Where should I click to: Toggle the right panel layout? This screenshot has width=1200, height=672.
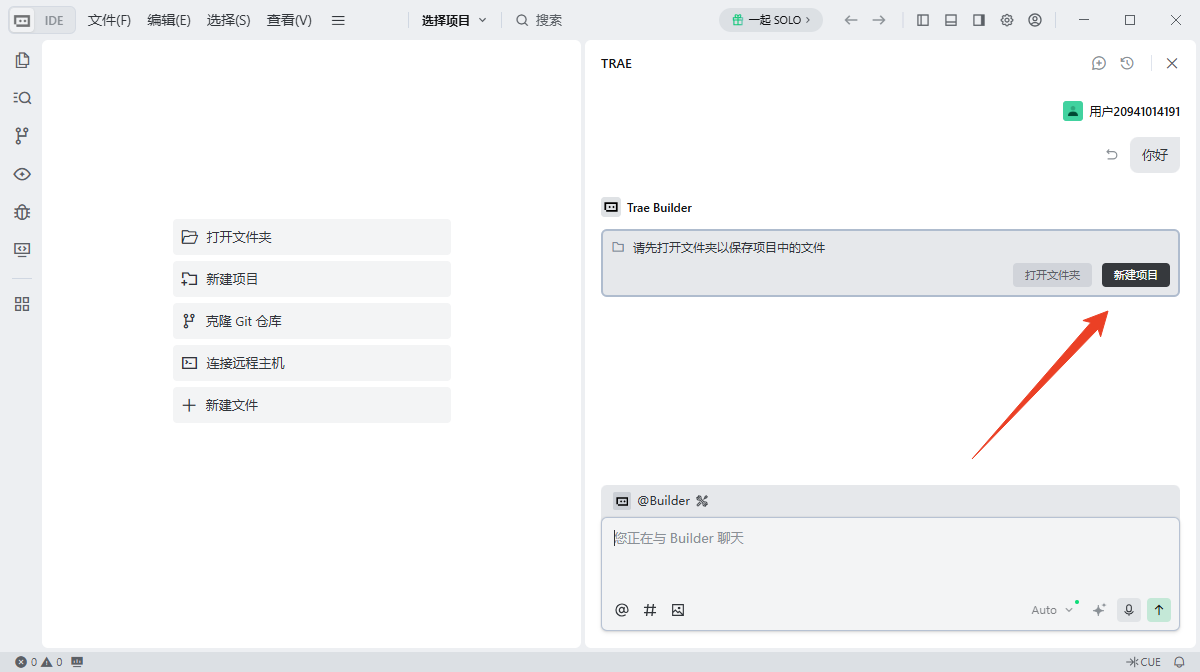(978, 19)
